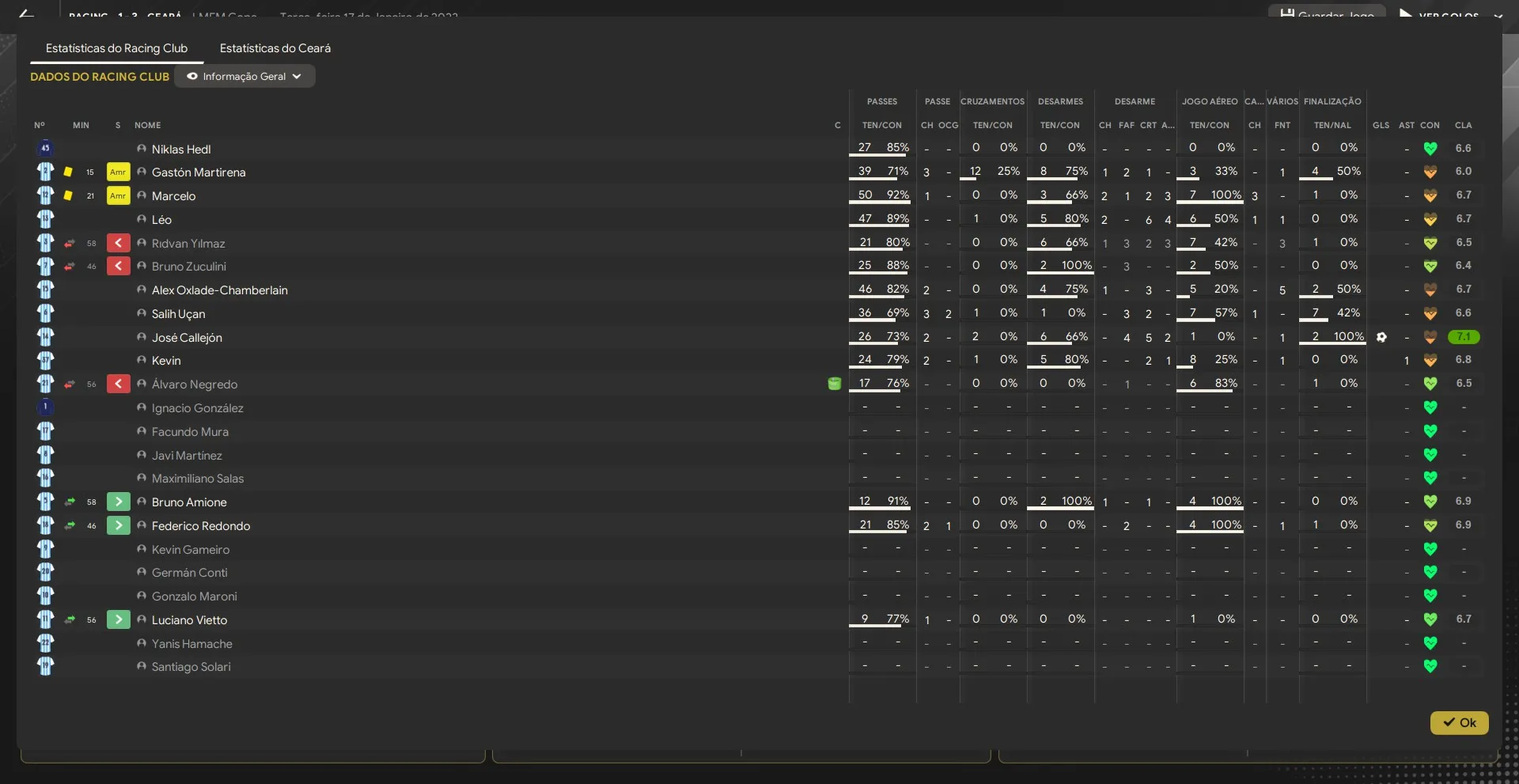Click the person icon beside Kevin Gameiro
This screenshot has height=784, width=1519.
pos(142,549)
